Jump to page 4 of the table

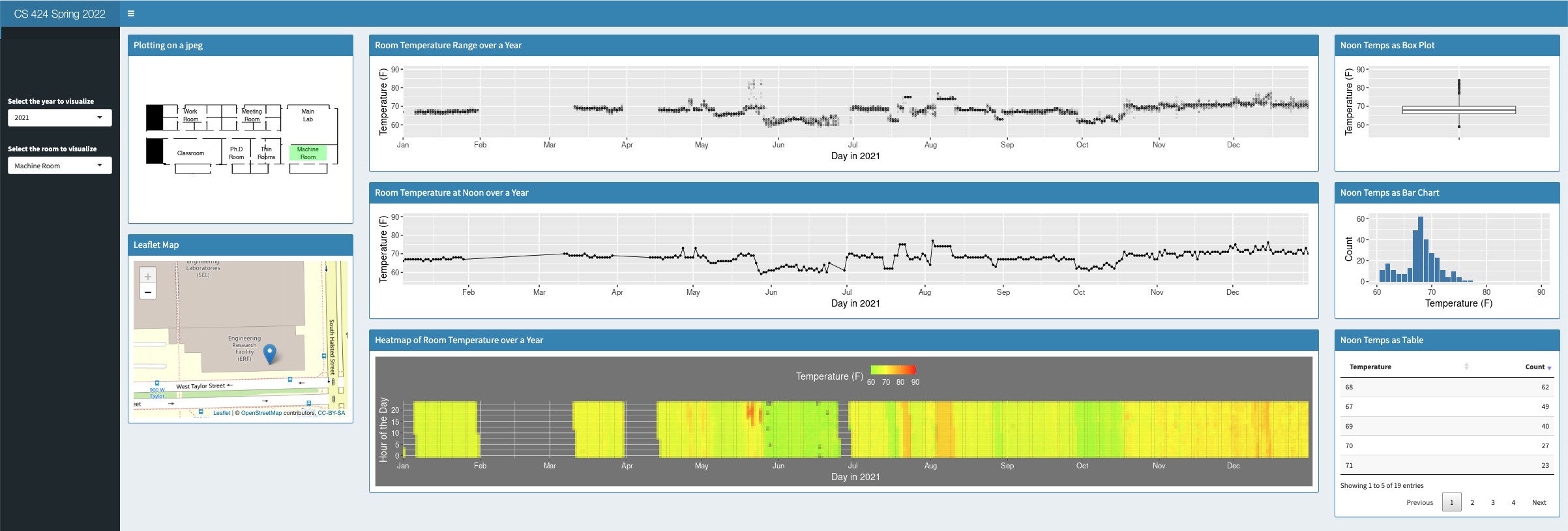pos(1513,502)
